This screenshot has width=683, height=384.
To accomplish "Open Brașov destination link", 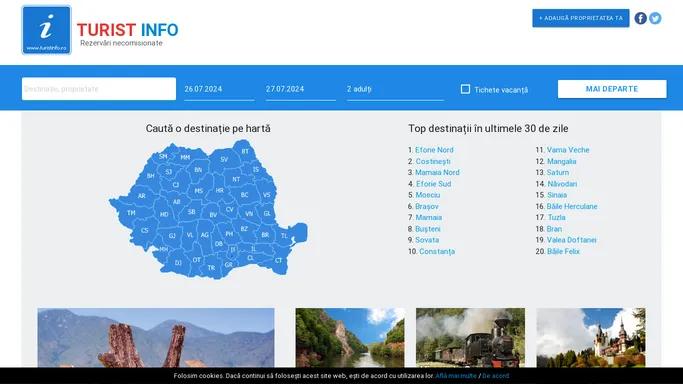I will (426, 206).
